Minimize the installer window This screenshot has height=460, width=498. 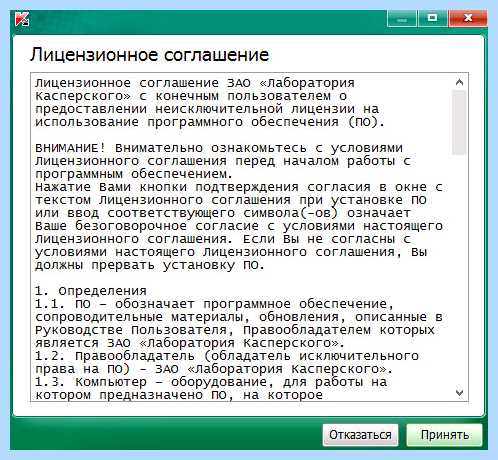pos(402,18)
